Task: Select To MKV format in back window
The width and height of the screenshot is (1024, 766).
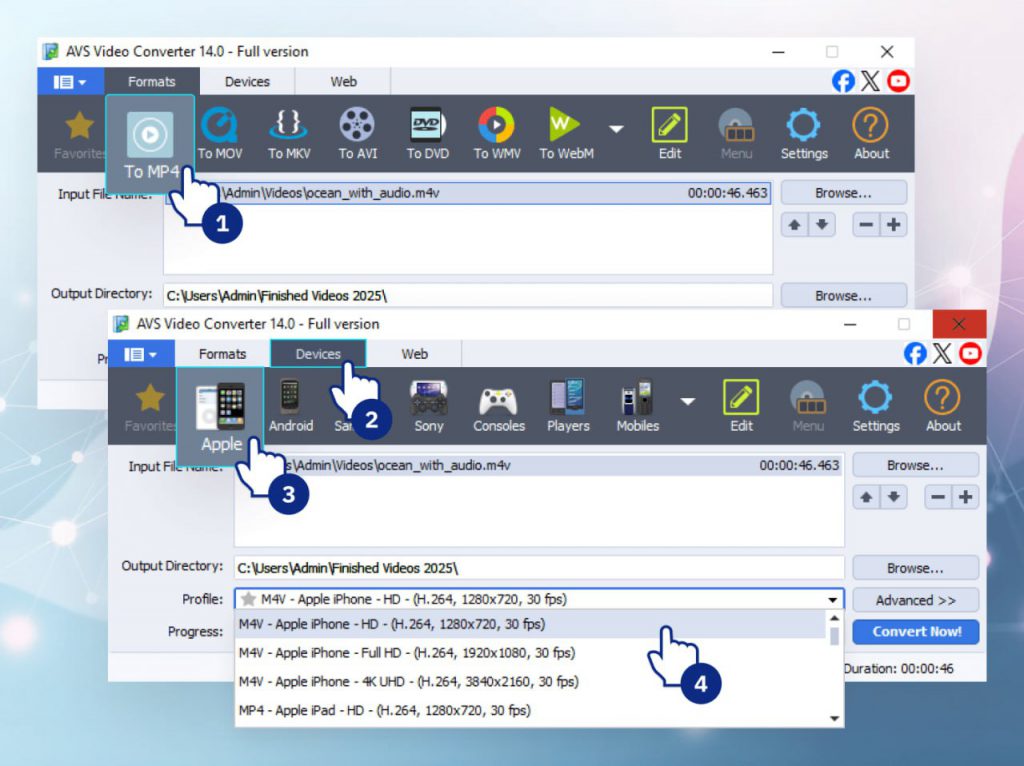Action: pos(289,134)
